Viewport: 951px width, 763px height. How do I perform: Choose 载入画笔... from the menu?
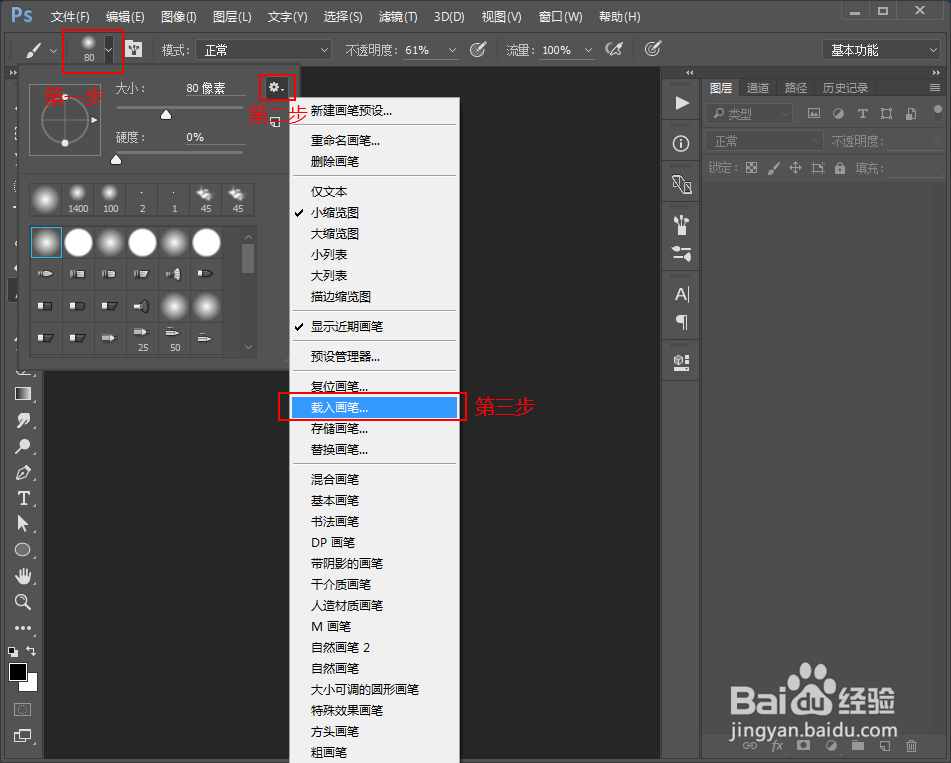pos(374,408)
